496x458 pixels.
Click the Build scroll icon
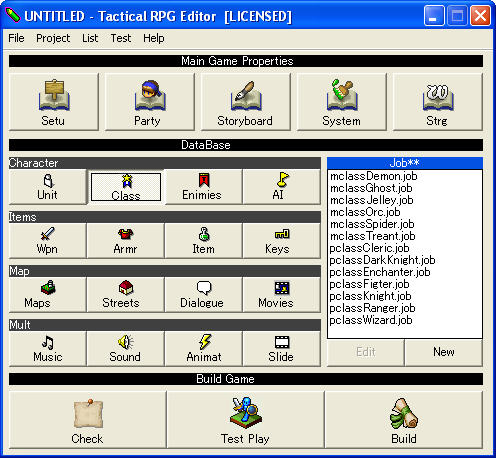click(x=404, y=414)
